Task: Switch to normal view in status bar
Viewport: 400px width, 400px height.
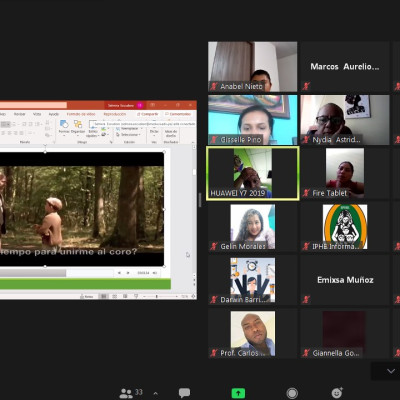Action: point(103,296)
